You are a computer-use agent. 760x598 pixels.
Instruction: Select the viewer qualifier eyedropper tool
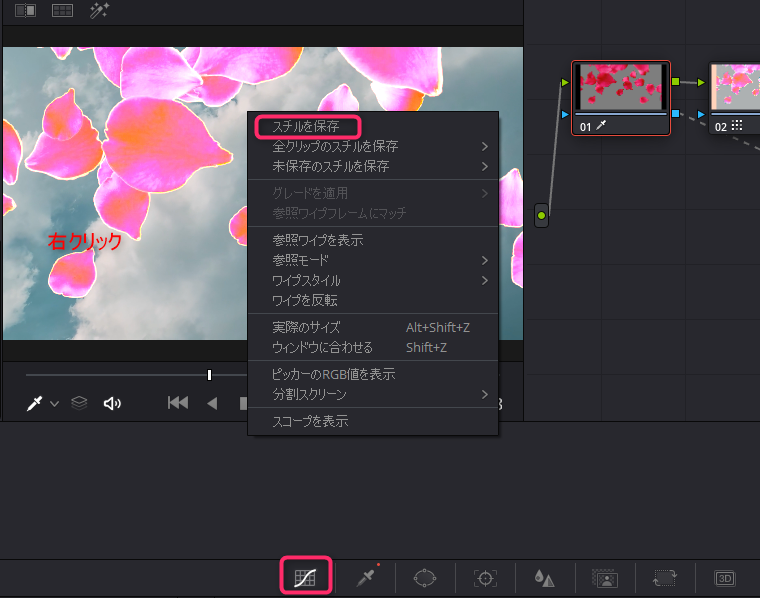tap(34, 403)
